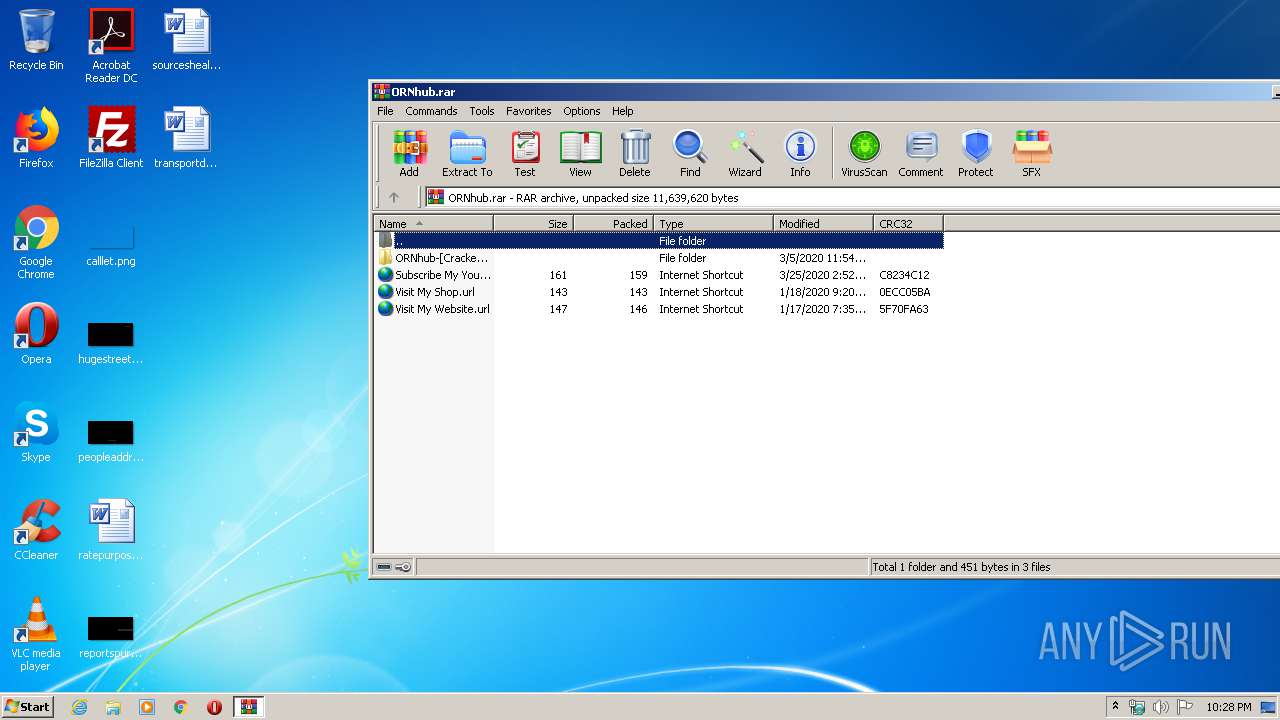Sort file list by CRC32 column
Viewport: 1280px width, 720px height.
[x=908, y=223]
